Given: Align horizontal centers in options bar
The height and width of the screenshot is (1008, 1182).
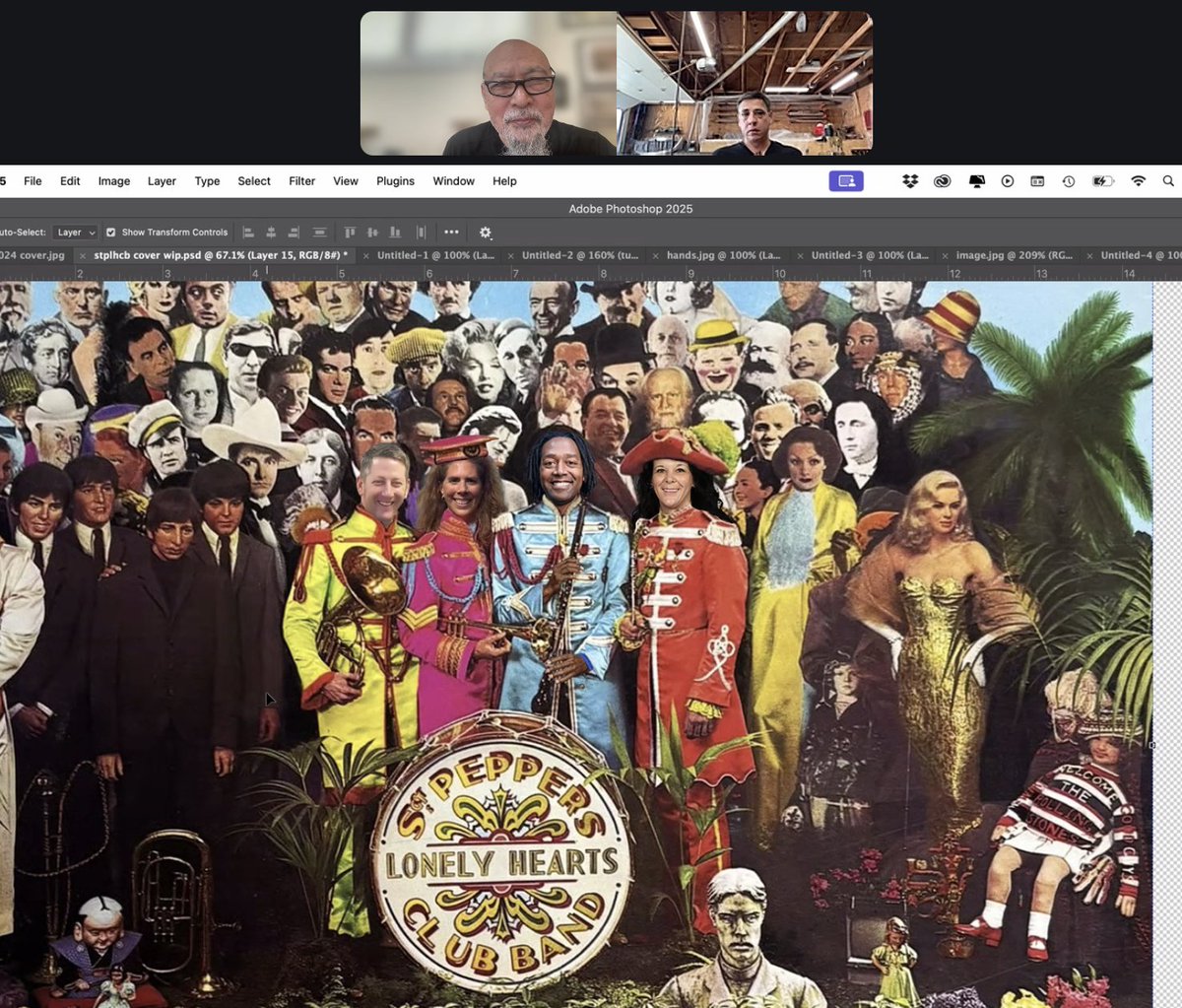Looking at the screenshot, I should (271, 233).
